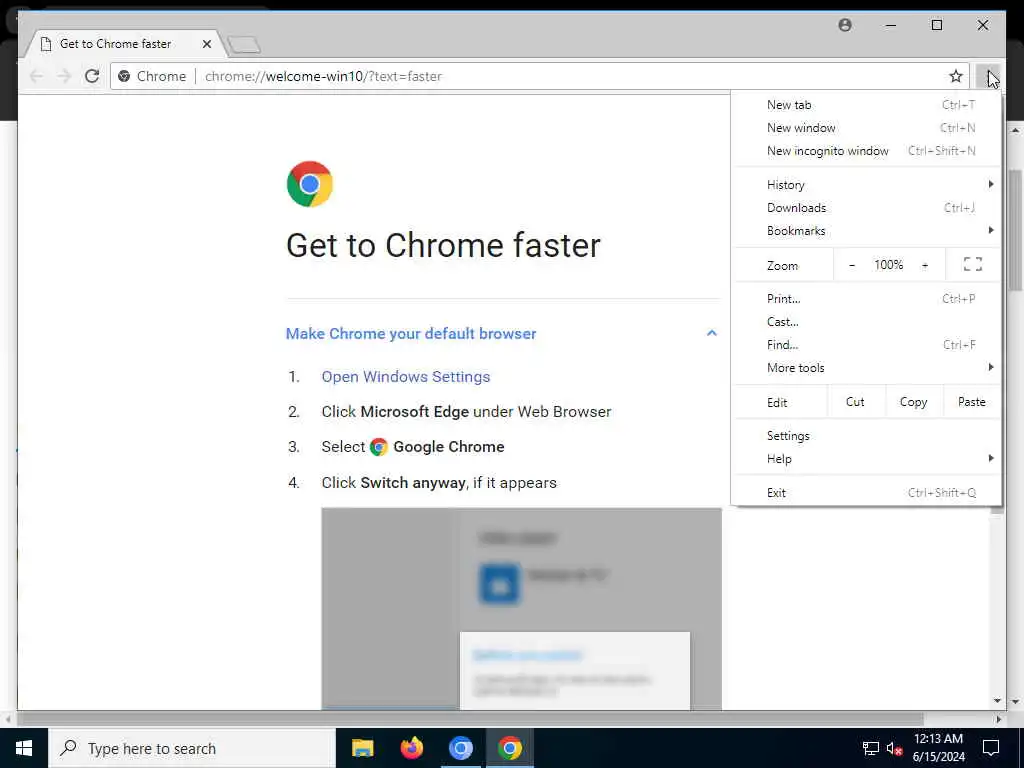Click the Chrome menu (three-dot) button
Screen dimensions: 1024x768
point(989,76)
